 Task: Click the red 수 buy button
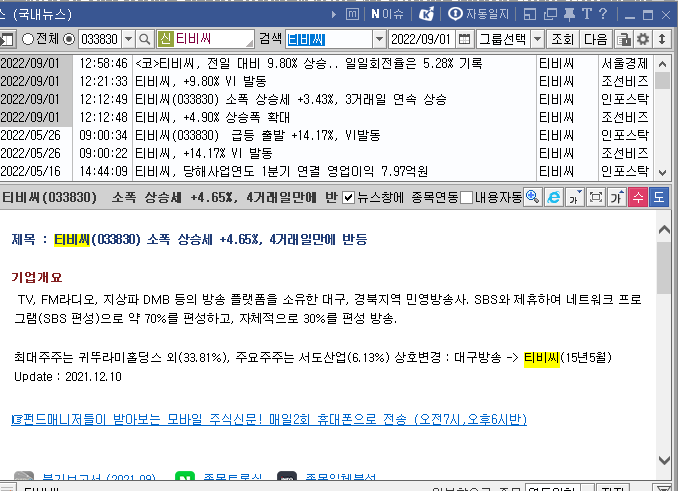pyautogui.click(x=638, y=198)
